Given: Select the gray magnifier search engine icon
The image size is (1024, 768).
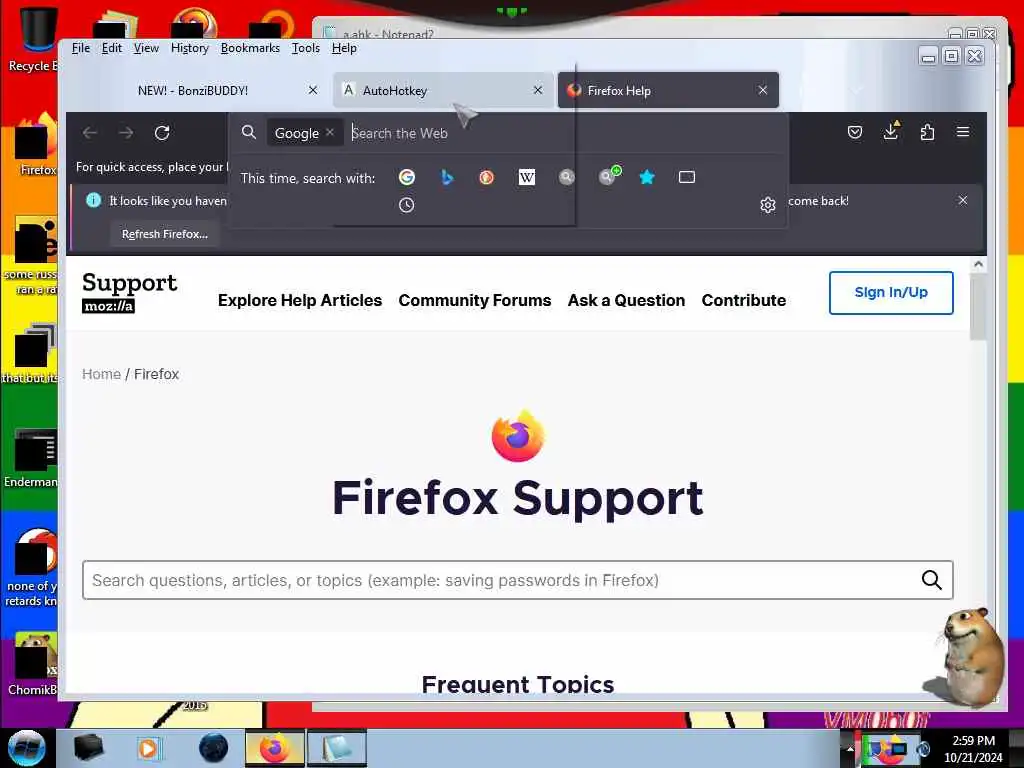Looking at the screenshot, I should click(567, 177).
